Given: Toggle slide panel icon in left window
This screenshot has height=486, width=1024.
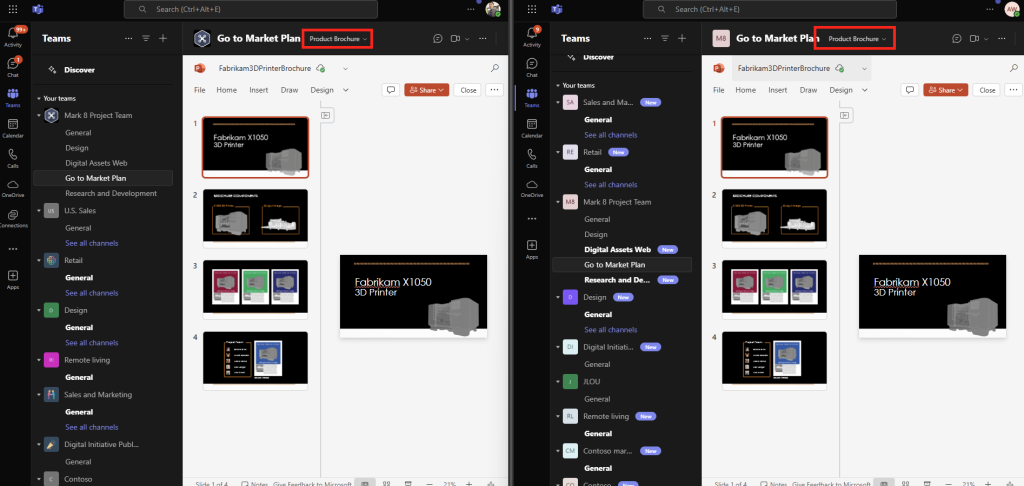Looking at the screenshot, I should [326, 115].
